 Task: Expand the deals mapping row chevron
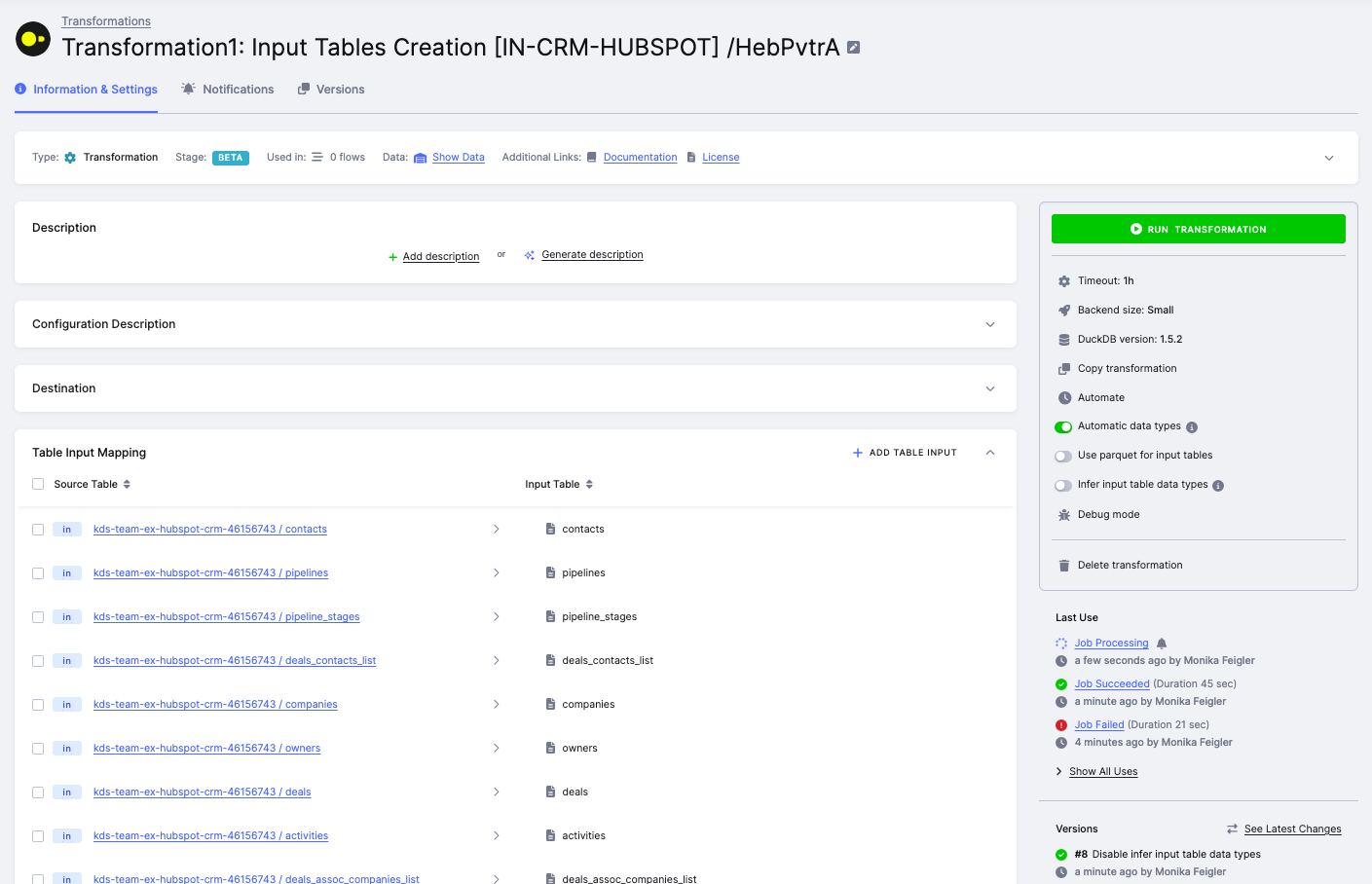pos(496,792)
